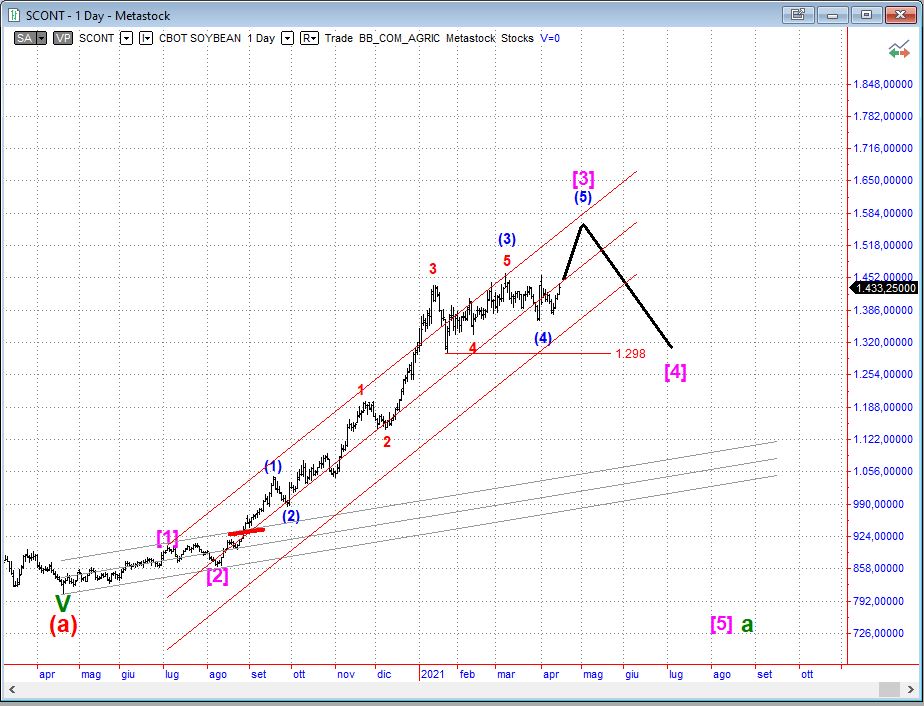Screen dimensions: 924x706
Task: Open the R dropdown menu
Action: coord(309,38)
